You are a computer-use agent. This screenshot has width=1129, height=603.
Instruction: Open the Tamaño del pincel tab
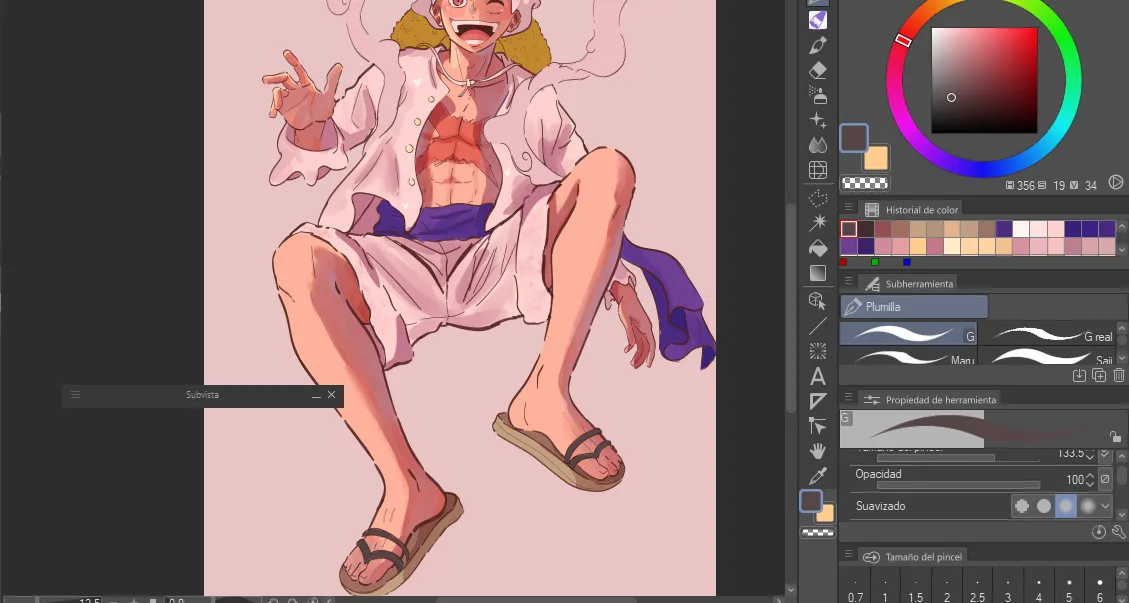[x=914, y=557]
